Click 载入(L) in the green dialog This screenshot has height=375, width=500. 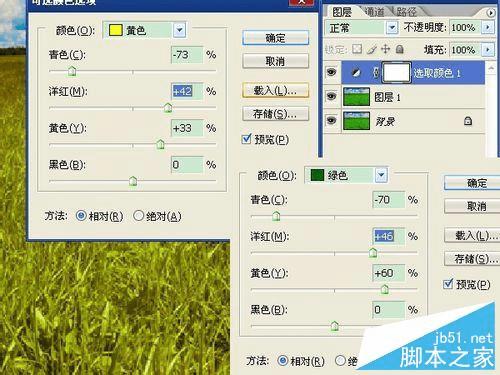click(472, 236)
